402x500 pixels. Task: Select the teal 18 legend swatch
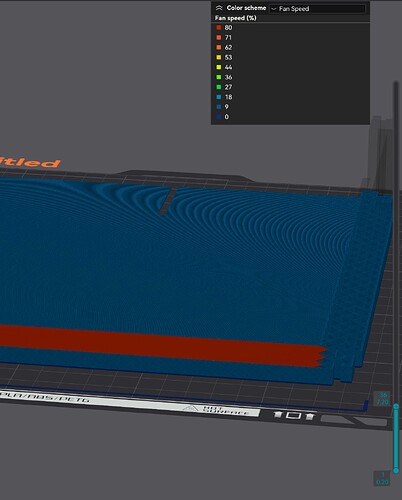pos(219,97)
